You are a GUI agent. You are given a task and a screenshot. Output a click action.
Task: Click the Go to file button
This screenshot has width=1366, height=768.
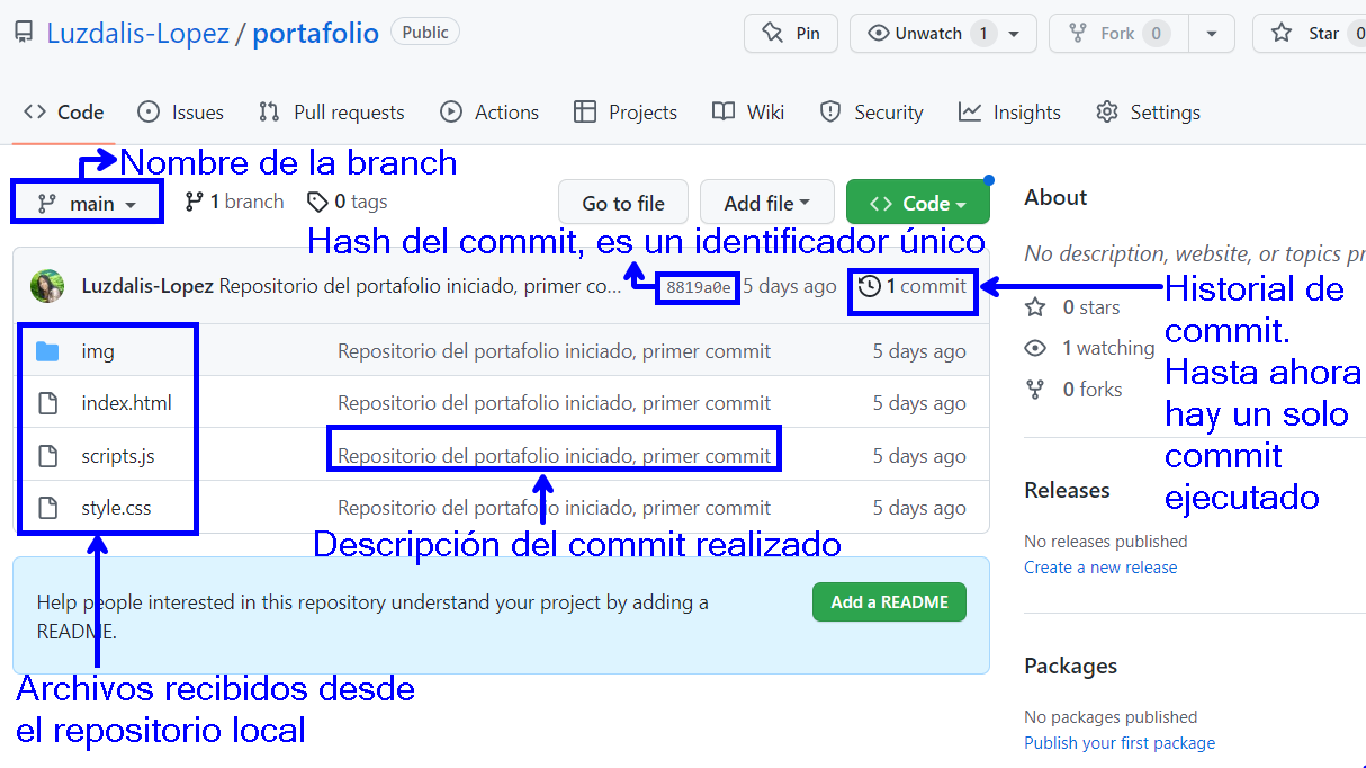coord(624,203)
